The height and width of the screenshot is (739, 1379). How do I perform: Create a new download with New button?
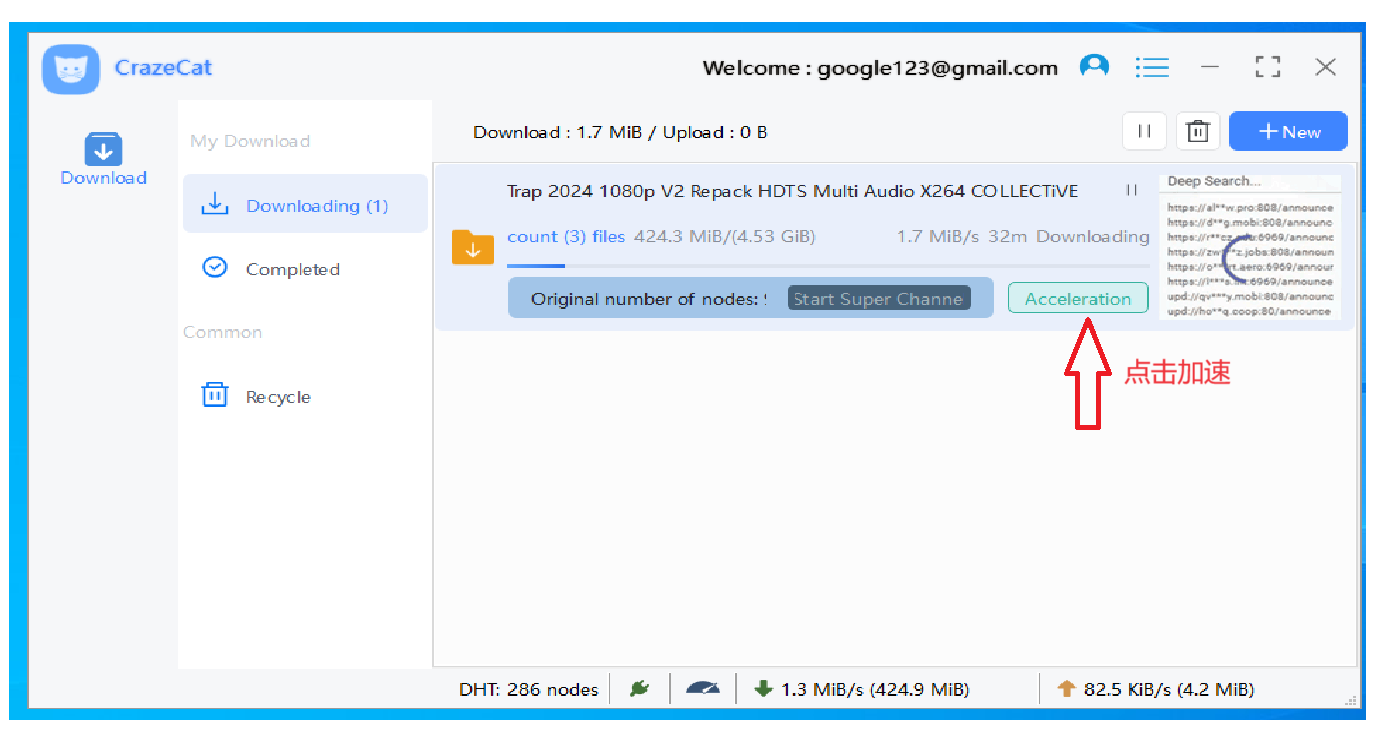click(x=1288, y=131)
